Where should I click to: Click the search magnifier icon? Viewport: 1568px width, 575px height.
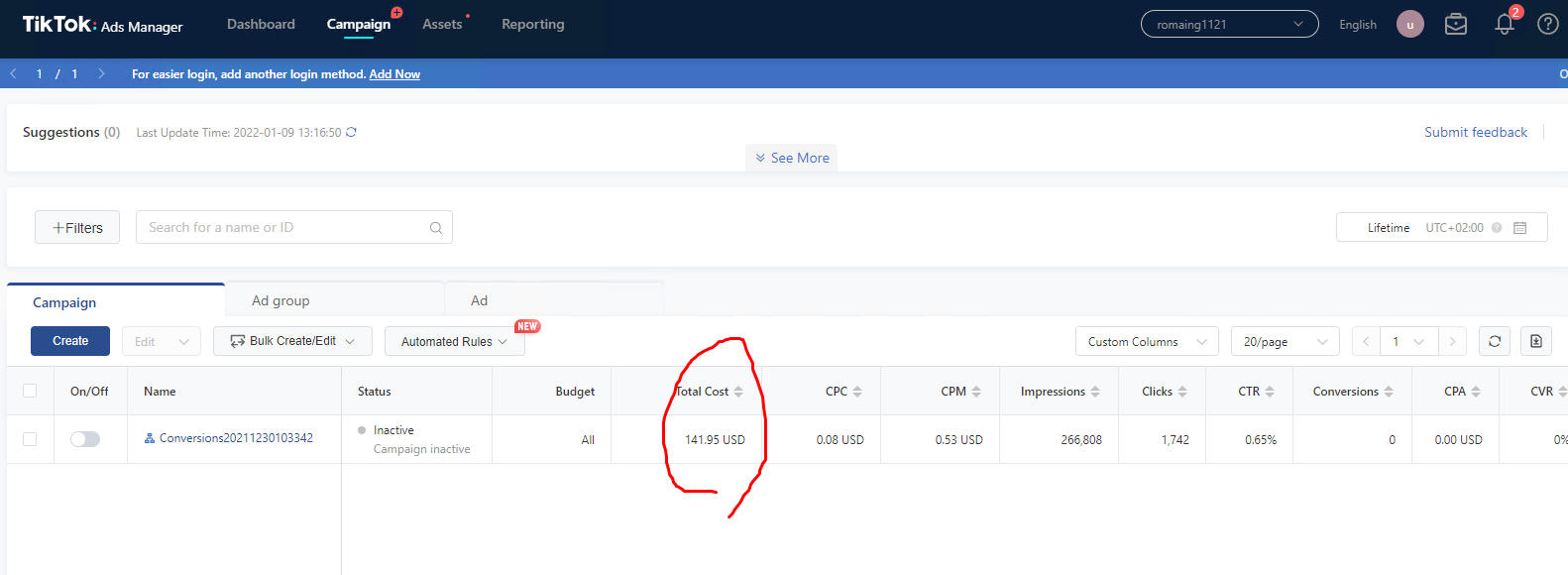[436, 228]
